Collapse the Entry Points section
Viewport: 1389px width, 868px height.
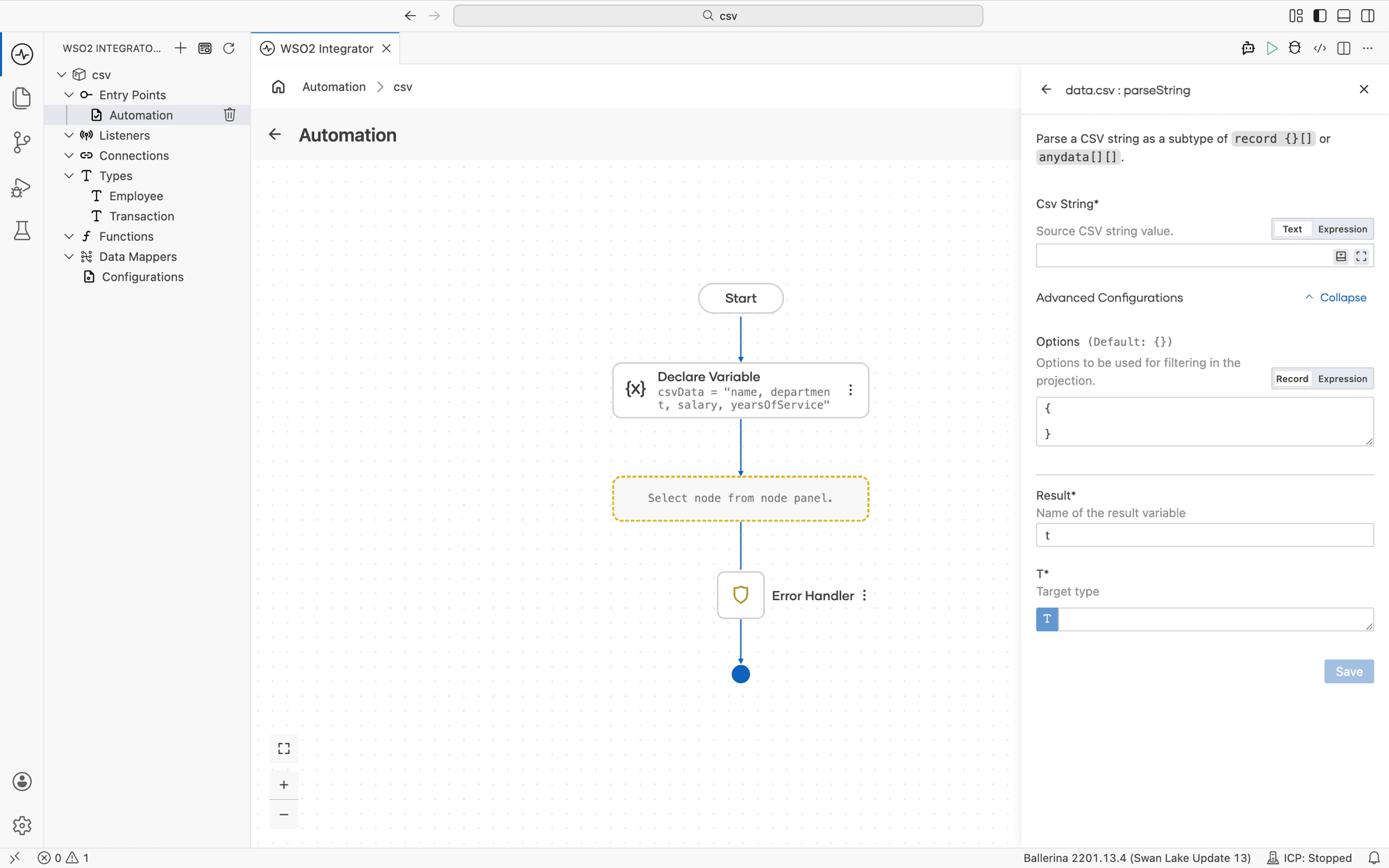click(69, 94)
